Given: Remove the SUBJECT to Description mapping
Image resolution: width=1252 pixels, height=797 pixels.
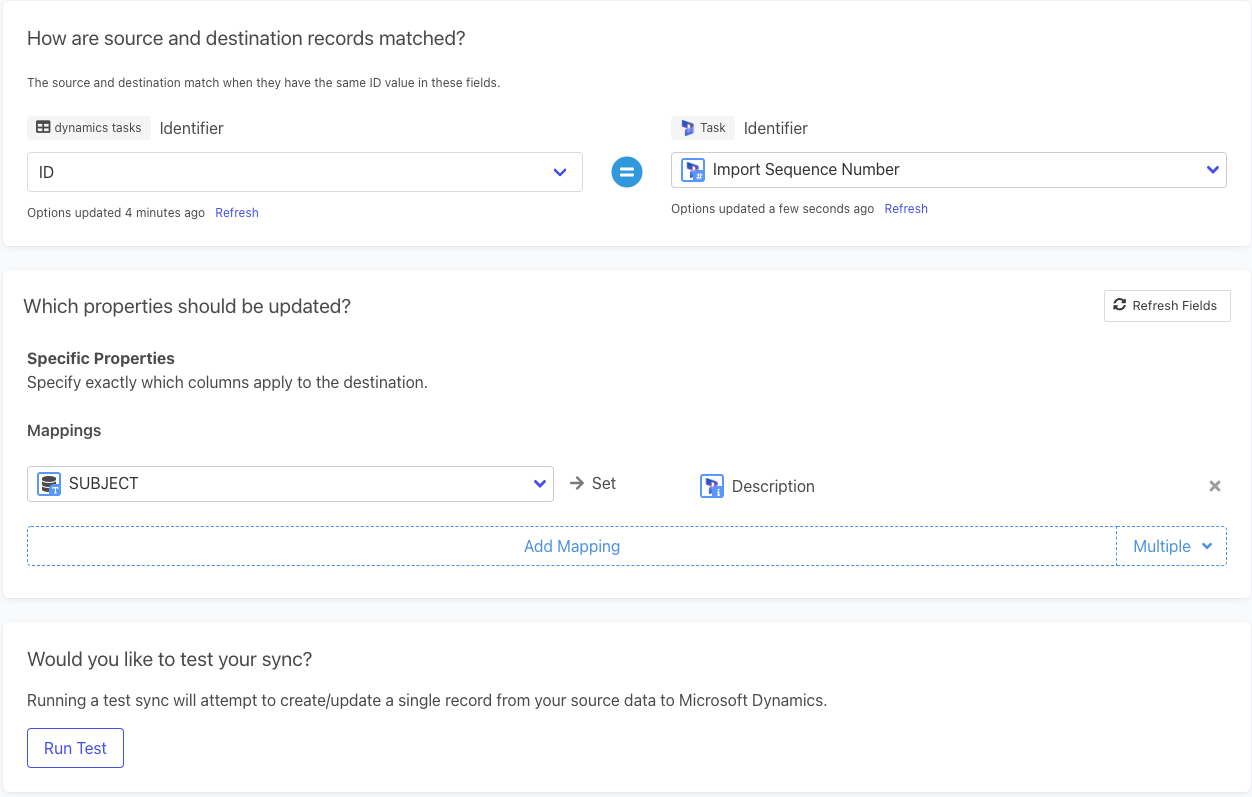Looking at the screenshot, I should click(1215, 486).
